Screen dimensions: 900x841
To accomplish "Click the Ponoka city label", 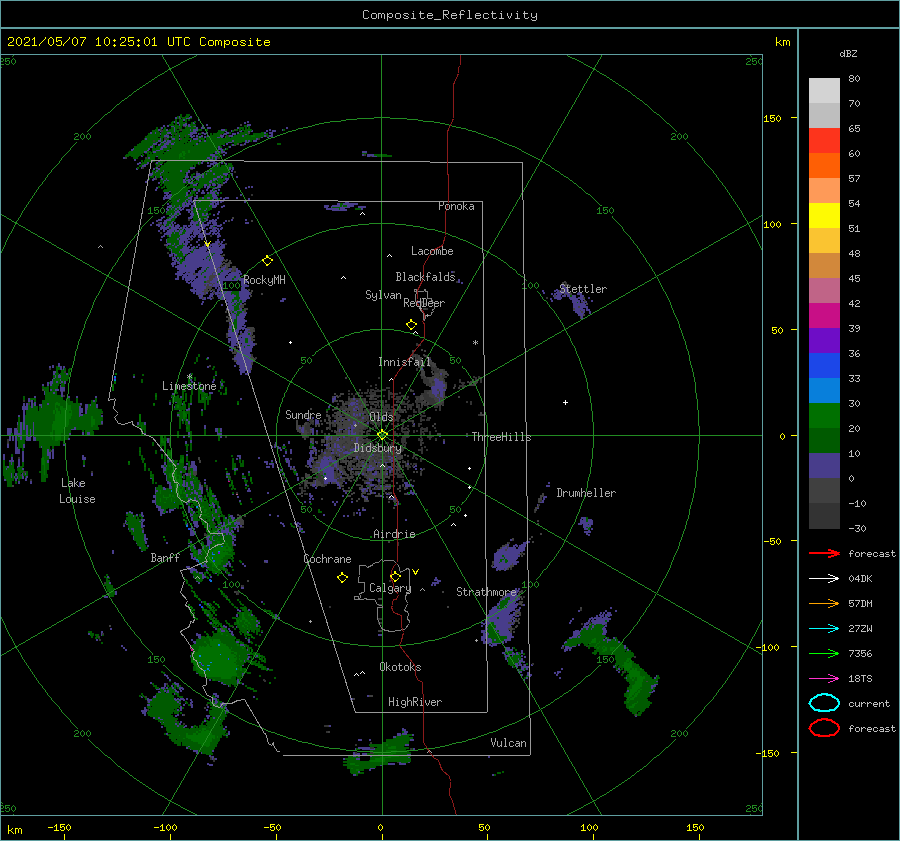I will (x=456, y=206).
